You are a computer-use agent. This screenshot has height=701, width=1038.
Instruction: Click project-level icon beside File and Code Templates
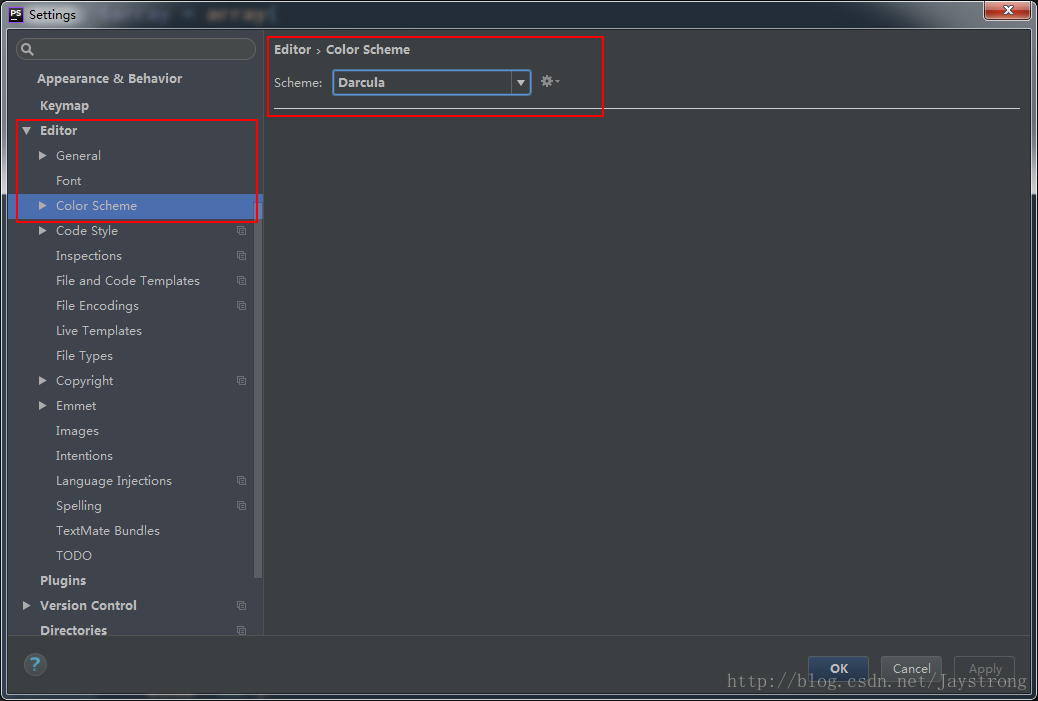tap(242, 281)
